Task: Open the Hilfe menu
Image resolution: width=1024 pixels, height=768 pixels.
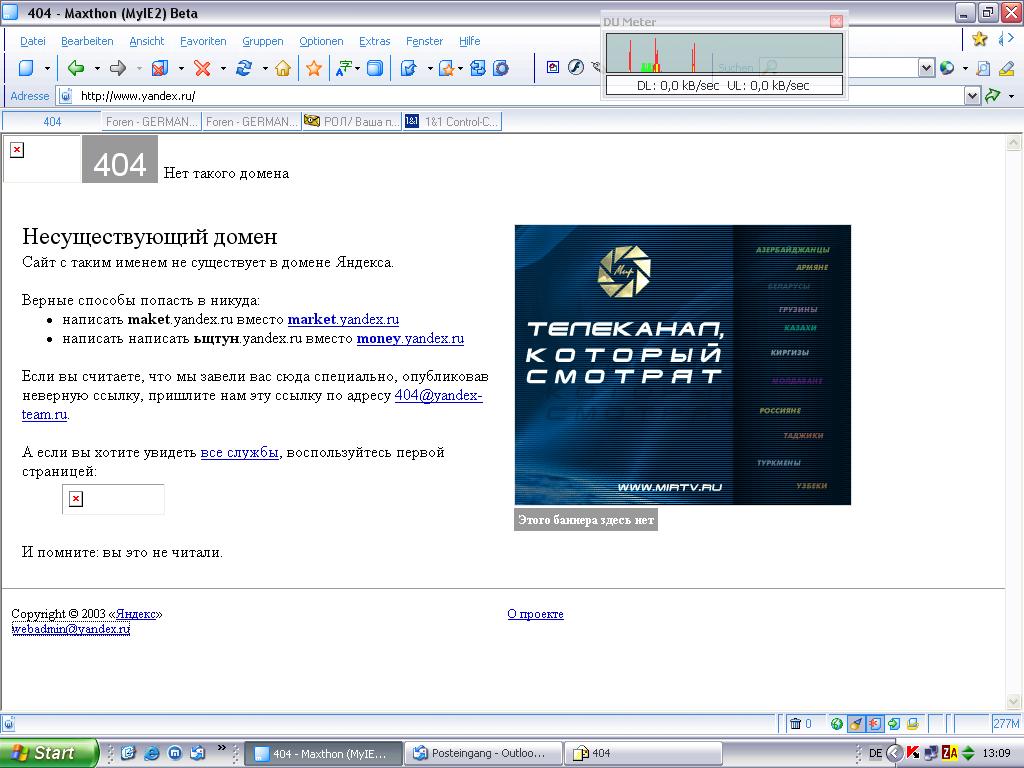Action: point(470,40)
